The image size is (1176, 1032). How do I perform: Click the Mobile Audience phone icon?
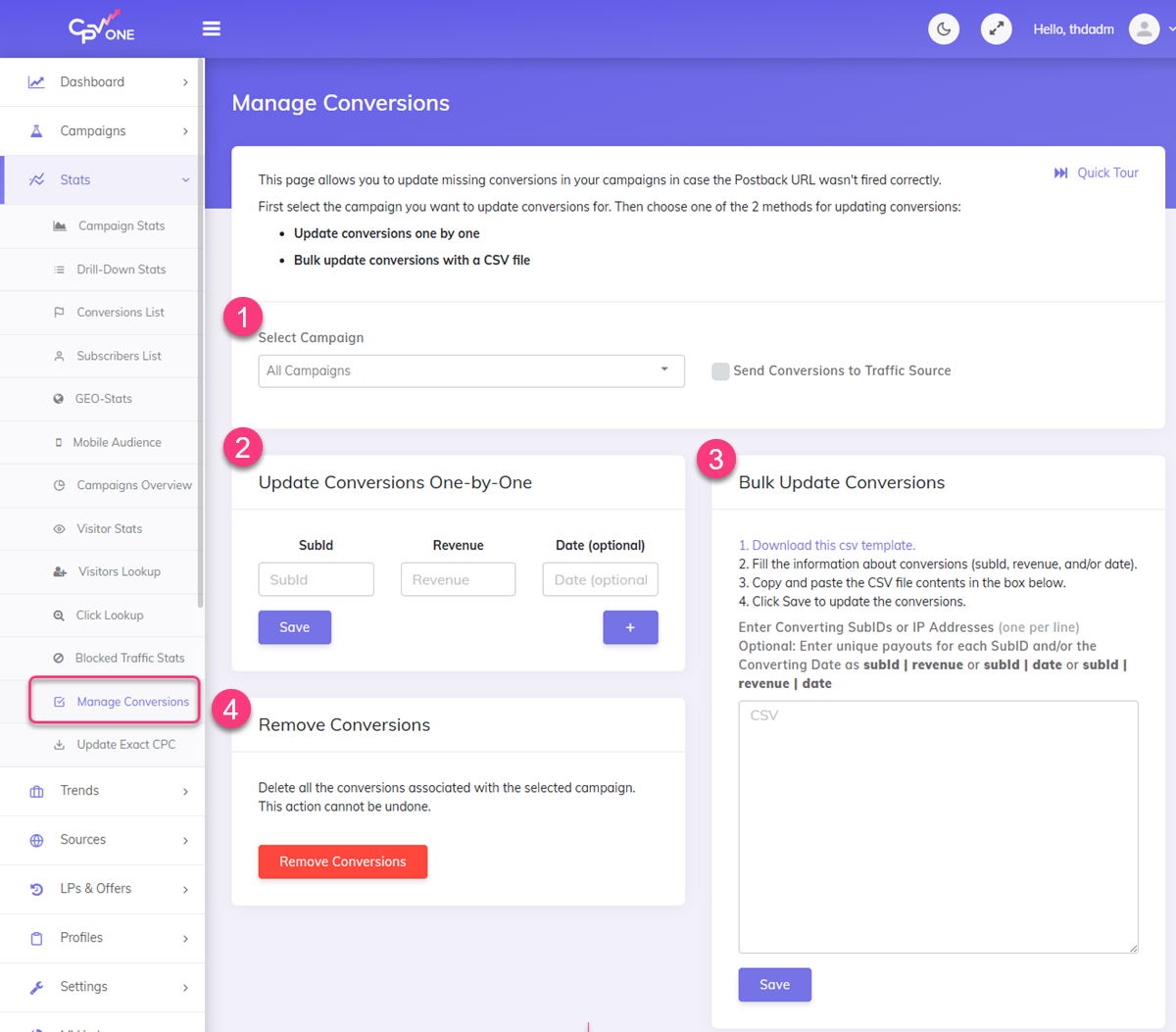point(61,442)
